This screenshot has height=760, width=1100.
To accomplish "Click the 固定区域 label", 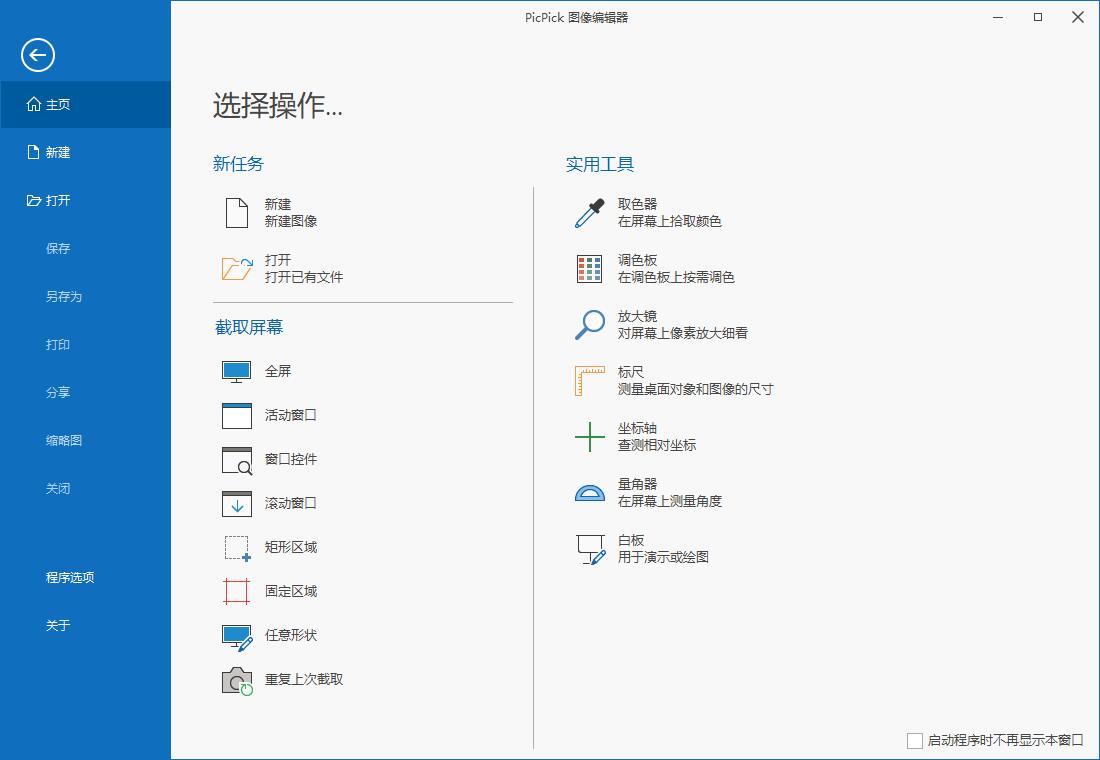I will click(290, 592).
